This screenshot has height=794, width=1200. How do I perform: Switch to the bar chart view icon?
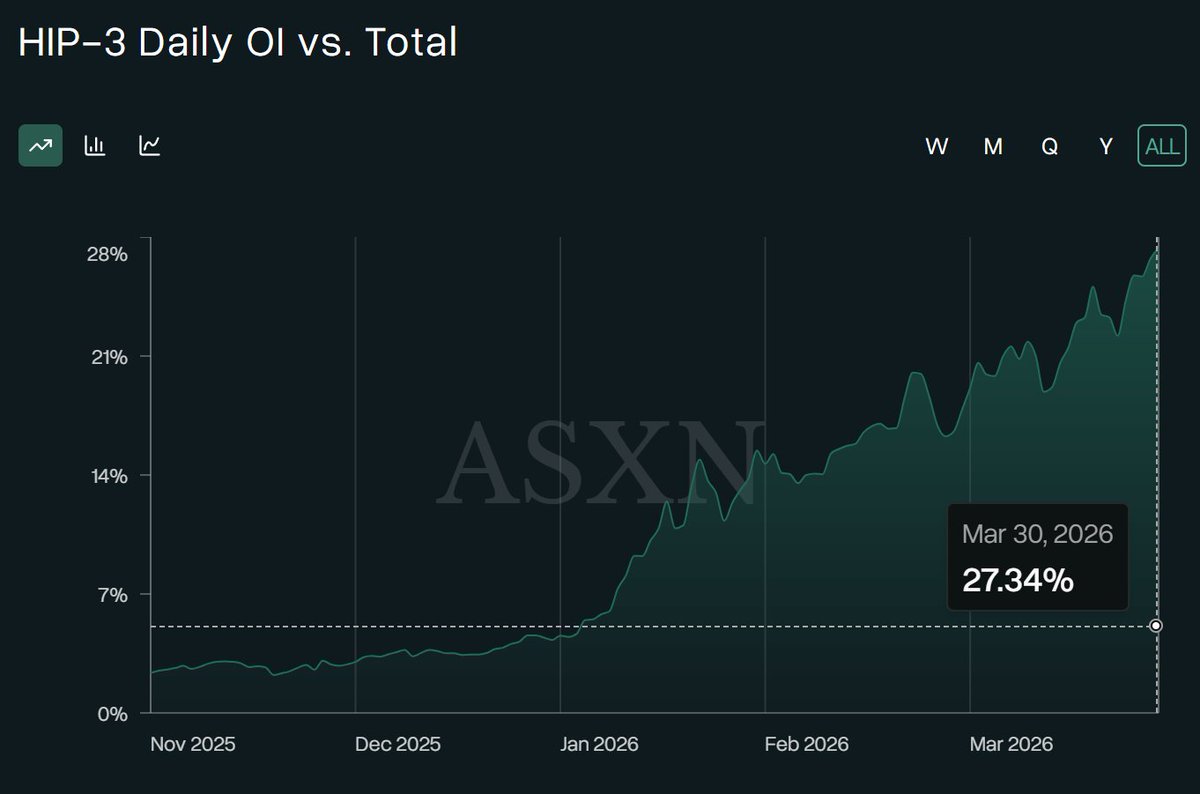pos(95,146)
